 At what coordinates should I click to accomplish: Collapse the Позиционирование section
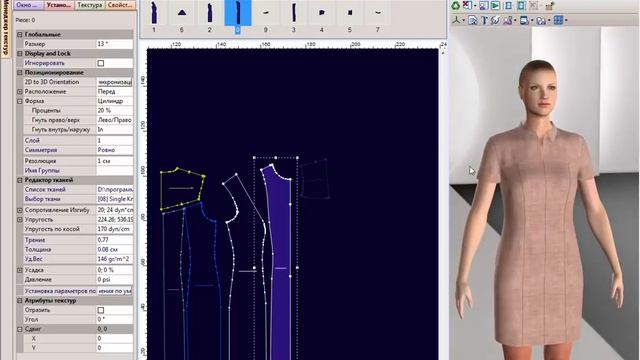[20, 73]
